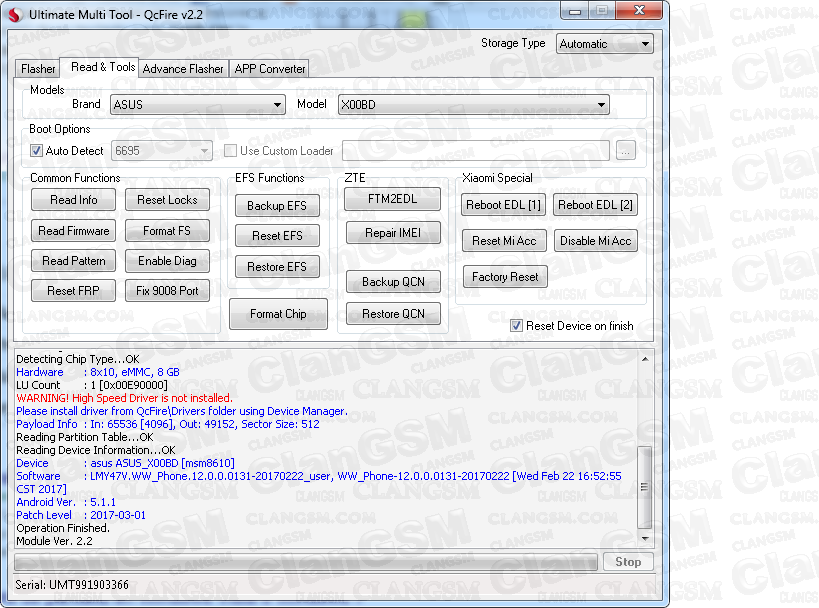Click the 'Android Ver. : 5.1.1' log line

(x=66, y=502)
